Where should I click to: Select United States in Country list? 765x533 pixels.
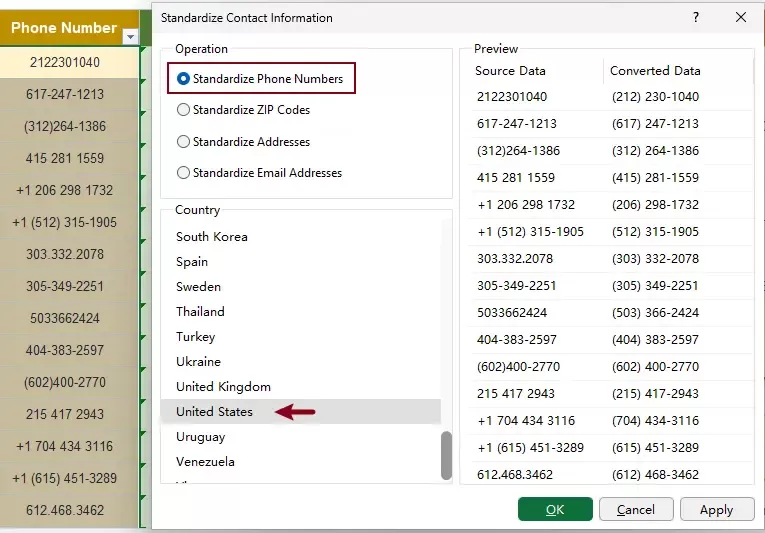[301, 411]
